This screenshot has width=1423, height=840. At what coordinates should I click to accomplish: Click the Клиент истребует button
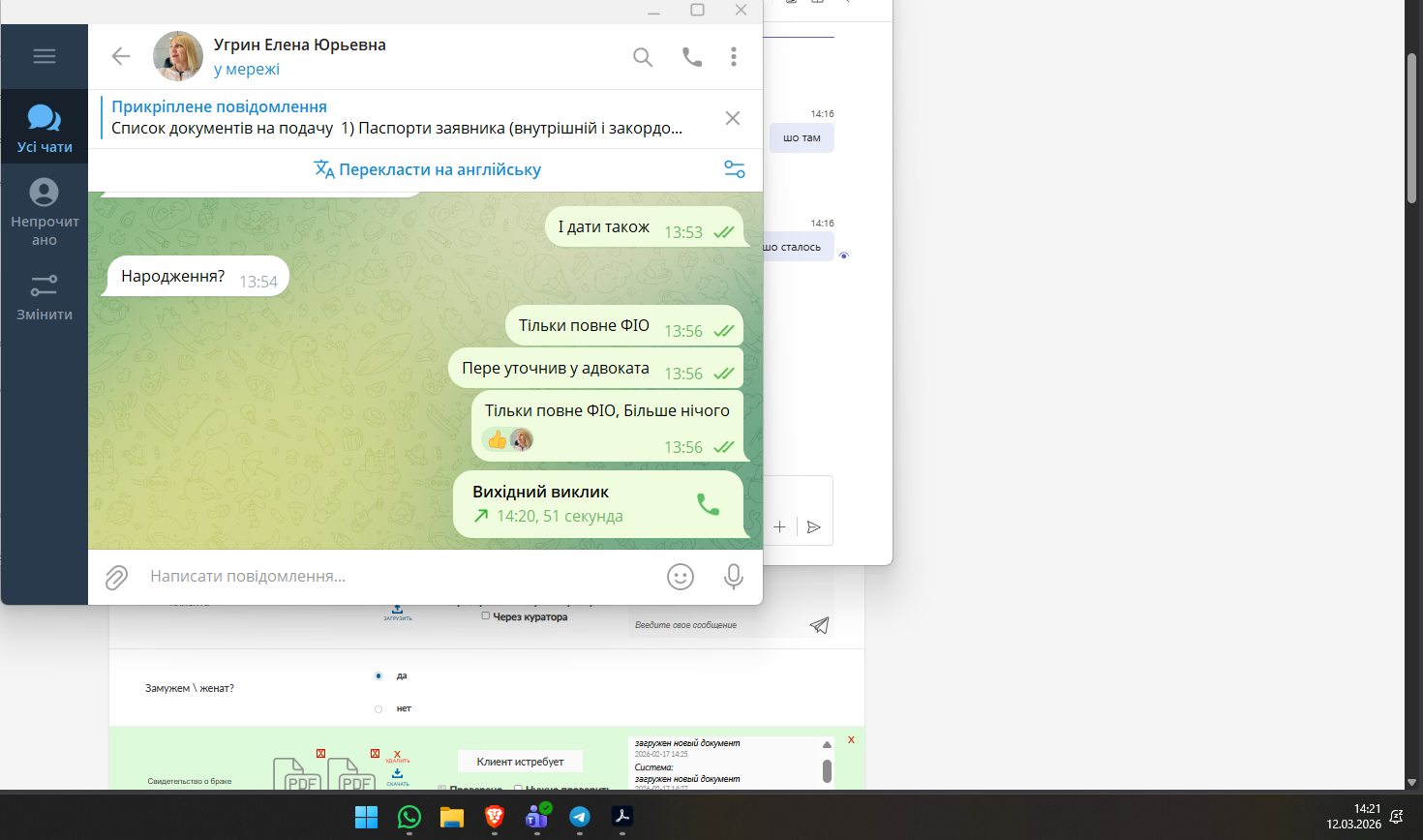coord(520,762)
